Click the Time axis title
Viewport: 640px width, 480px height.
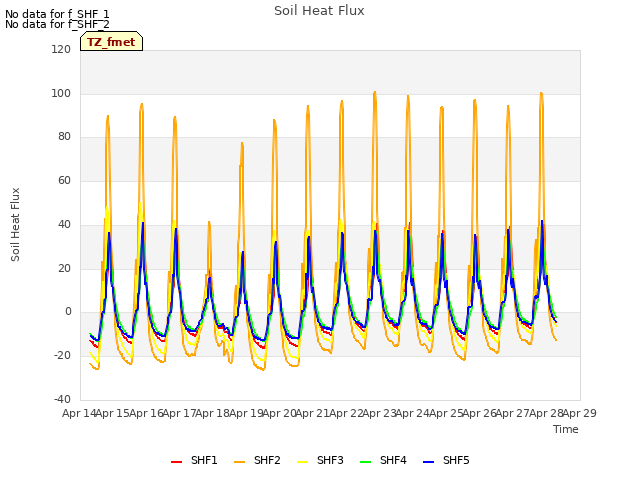click(566, 429)
